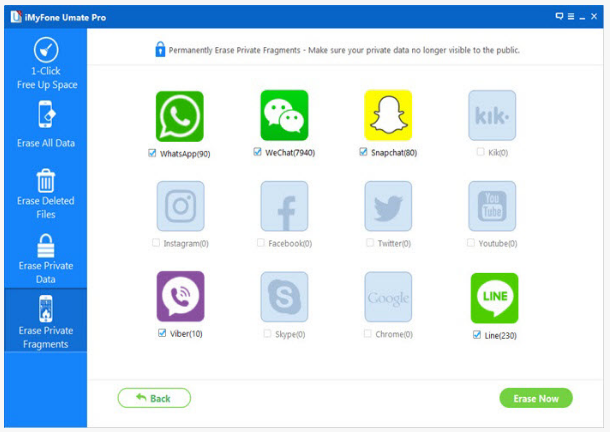The height and width of the screenshot is (432, 610).
Task: Click the WeChat app icon
Action: click(x=284, y=115)
